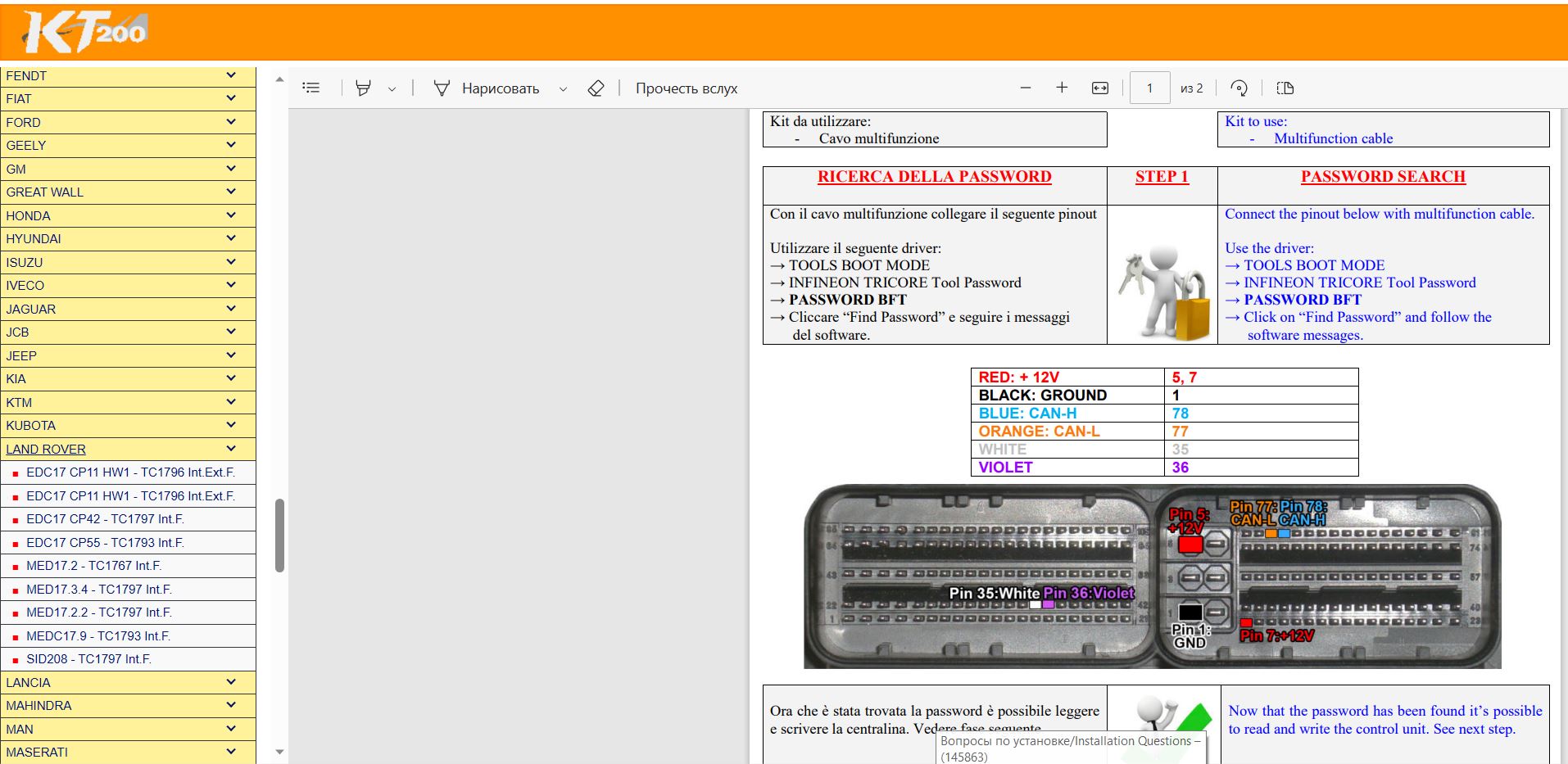Screen dimensions: 1568x764
Task: Open the table of contents icon
Action: pos(311,88)
